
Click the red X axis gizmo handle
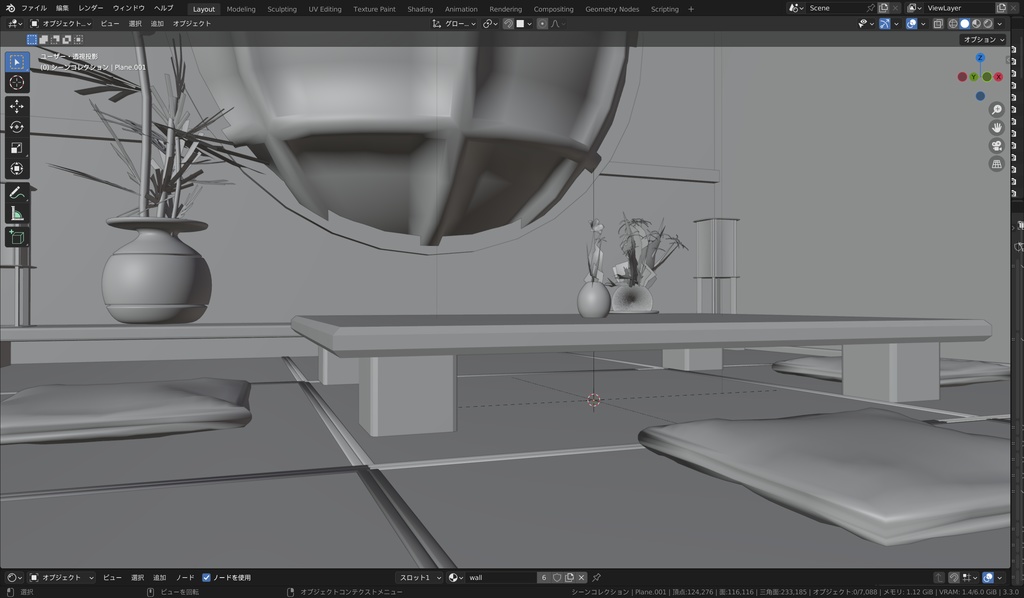pyautogui.click(x=999, y=77)
